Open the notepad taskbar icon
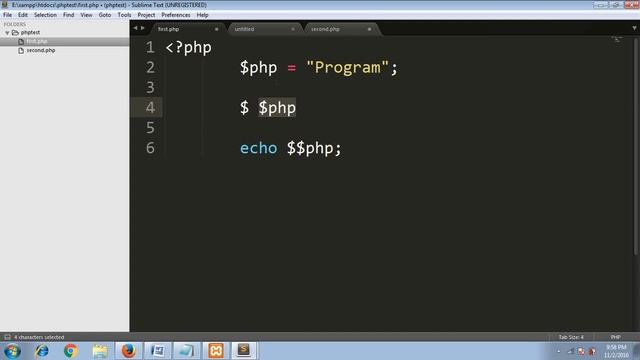The image size is (640, 360). (x=187, y=351)
